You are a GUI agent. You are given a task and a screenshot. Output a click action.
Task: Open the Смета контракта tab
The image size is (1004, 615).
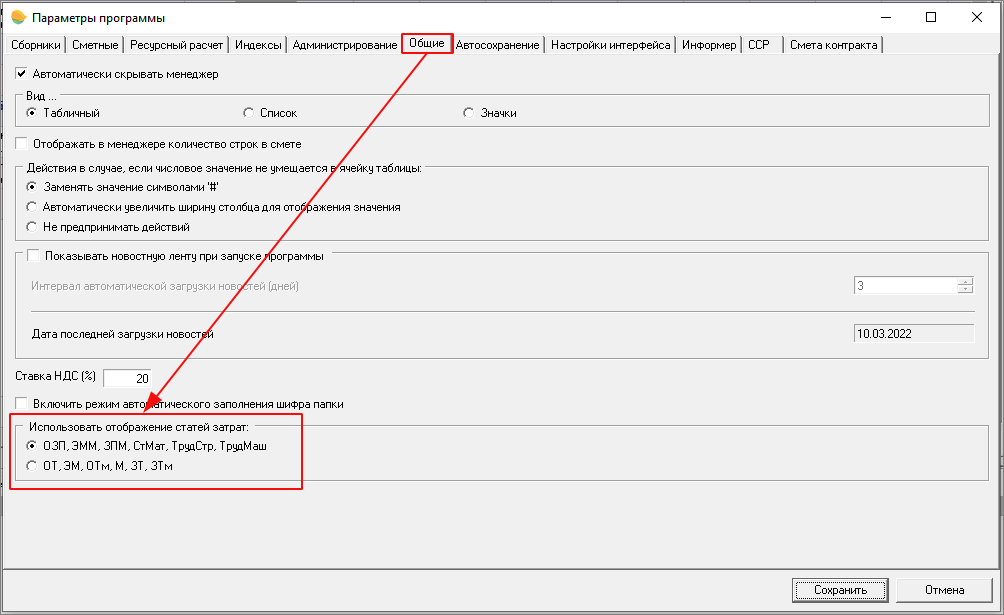coord(833,45)
